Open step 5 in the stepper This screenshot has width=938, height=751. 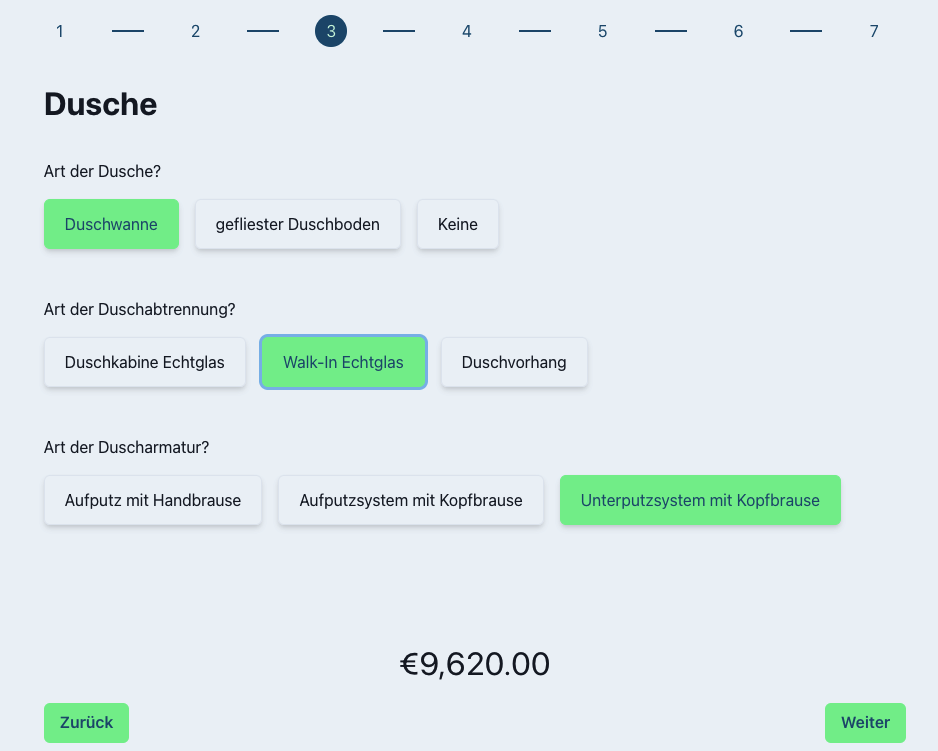pyautogui.click(x=602, y=31)
